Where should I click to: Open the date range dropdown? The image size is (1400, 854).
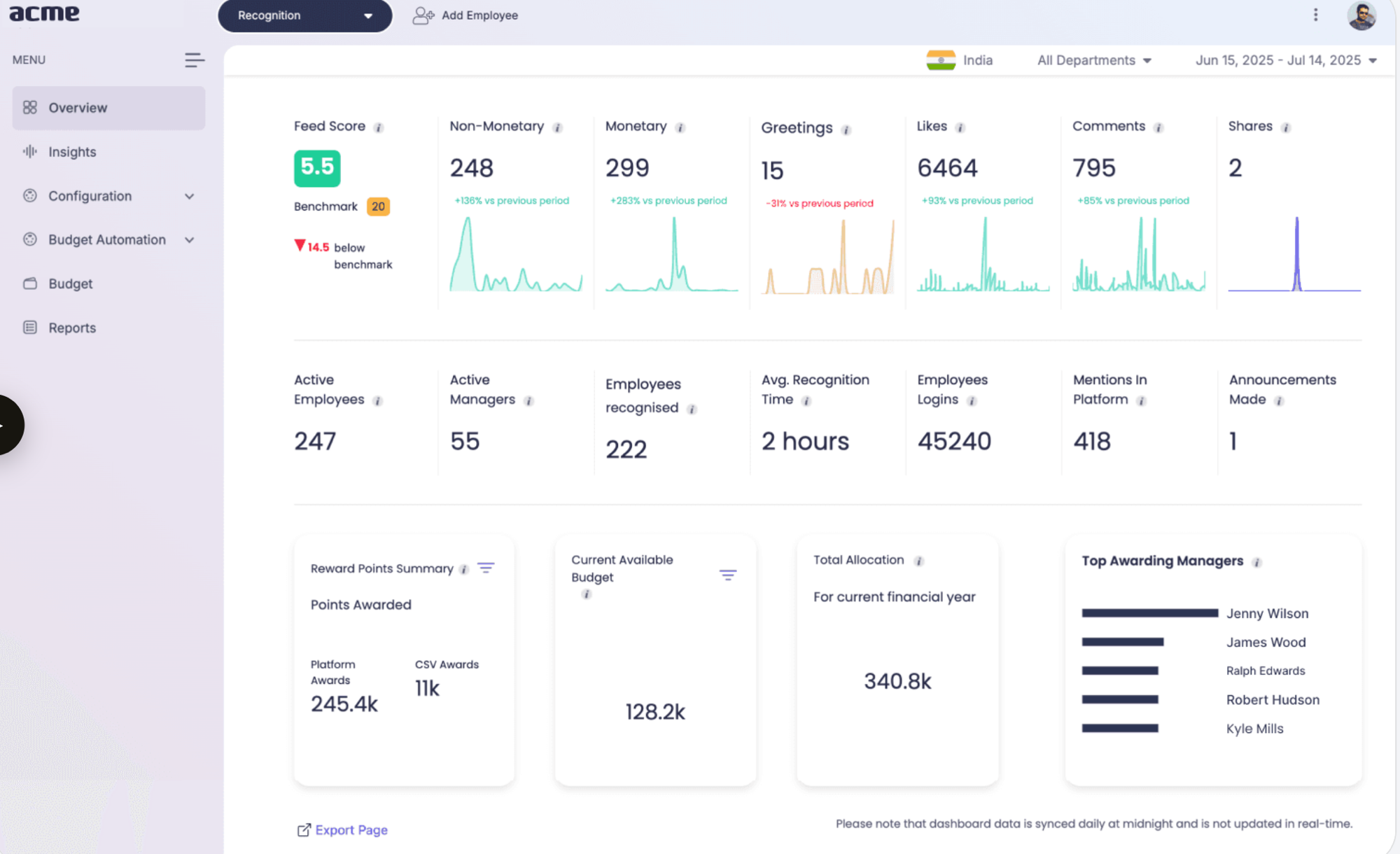point(1287,60)
